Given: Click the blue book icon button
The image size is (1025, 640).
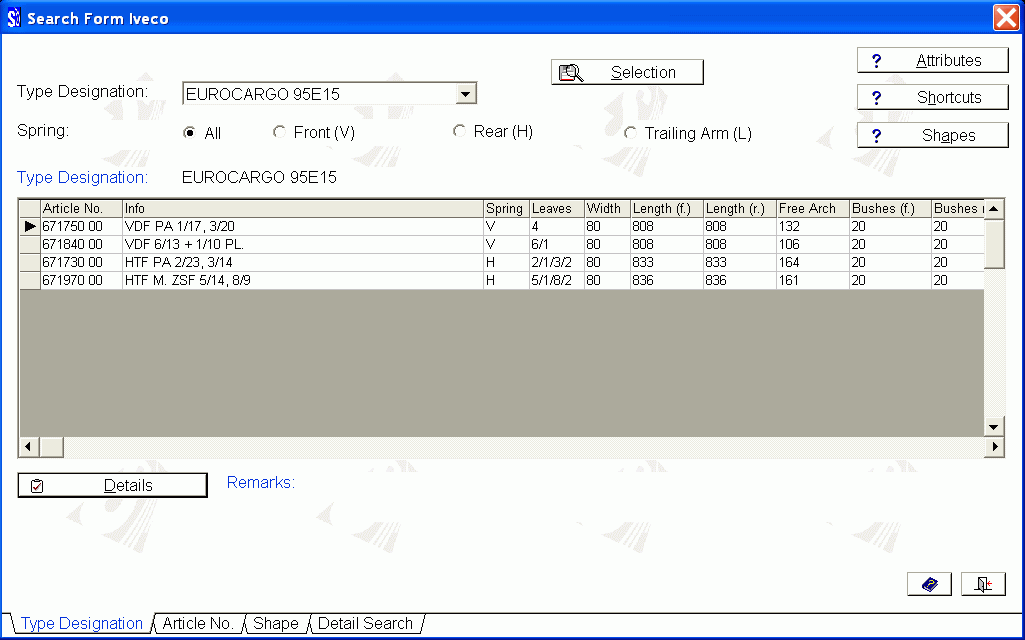Looking at the screenshot, I should pyautogui.click(x=929, y=584).
